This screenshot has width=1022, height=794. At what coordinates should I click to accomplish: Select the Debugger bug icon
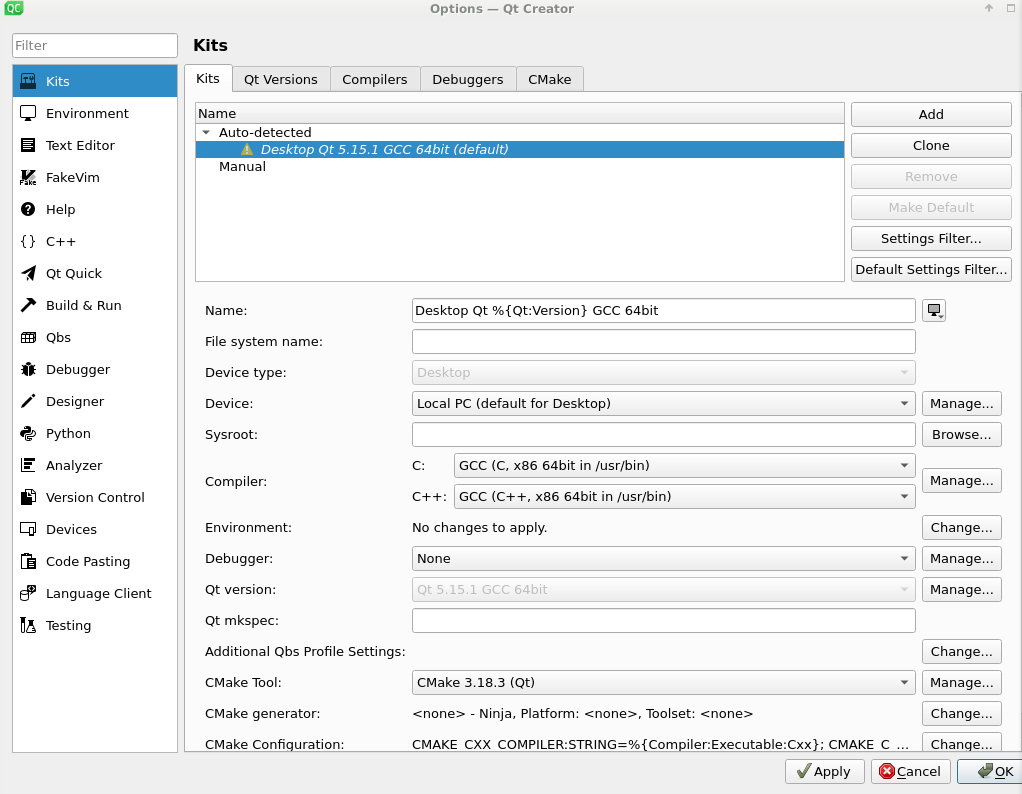click(x=28, y=369)
